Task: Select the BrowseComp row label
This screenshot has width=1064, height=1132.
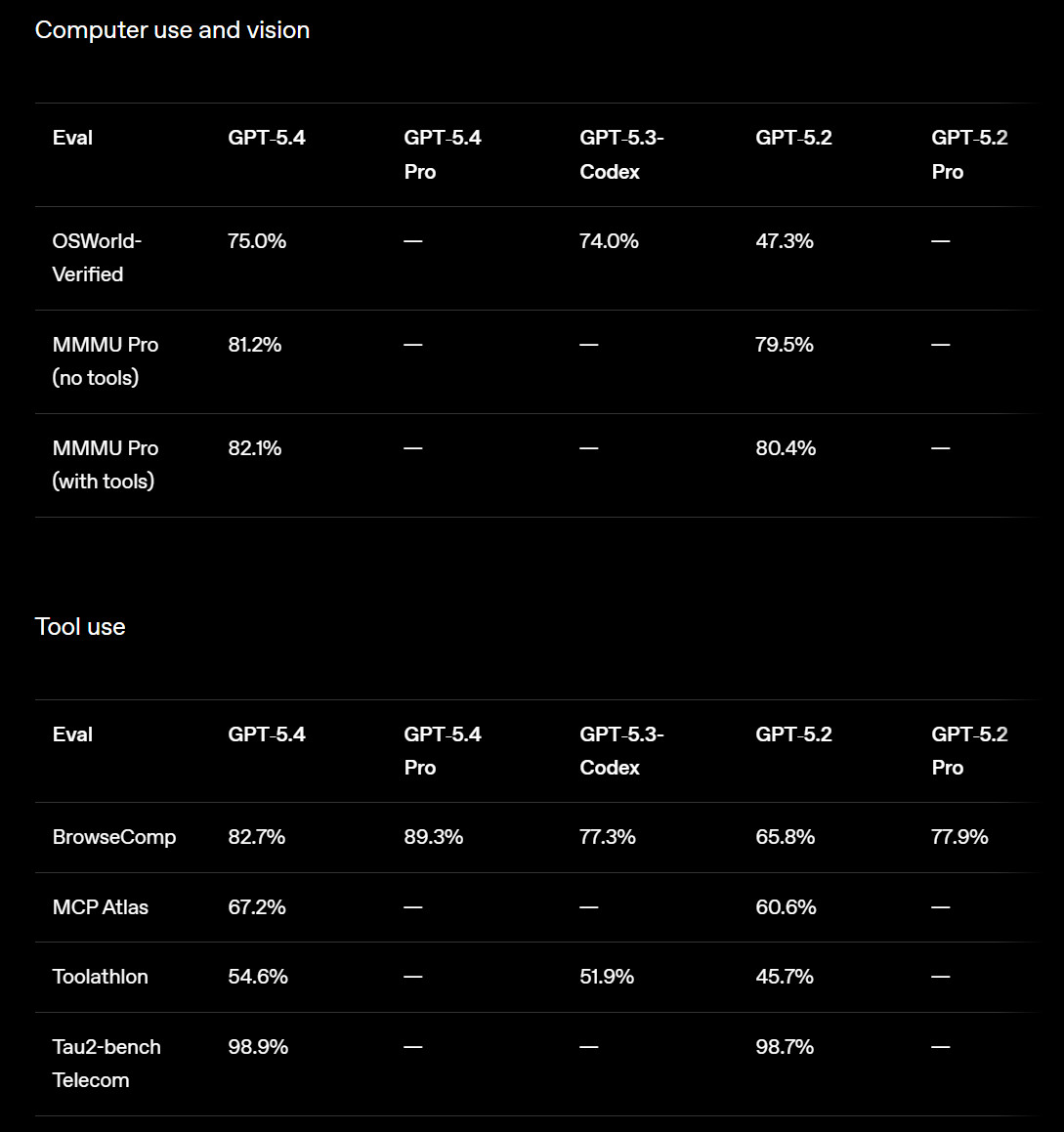Action: point(114,837)
